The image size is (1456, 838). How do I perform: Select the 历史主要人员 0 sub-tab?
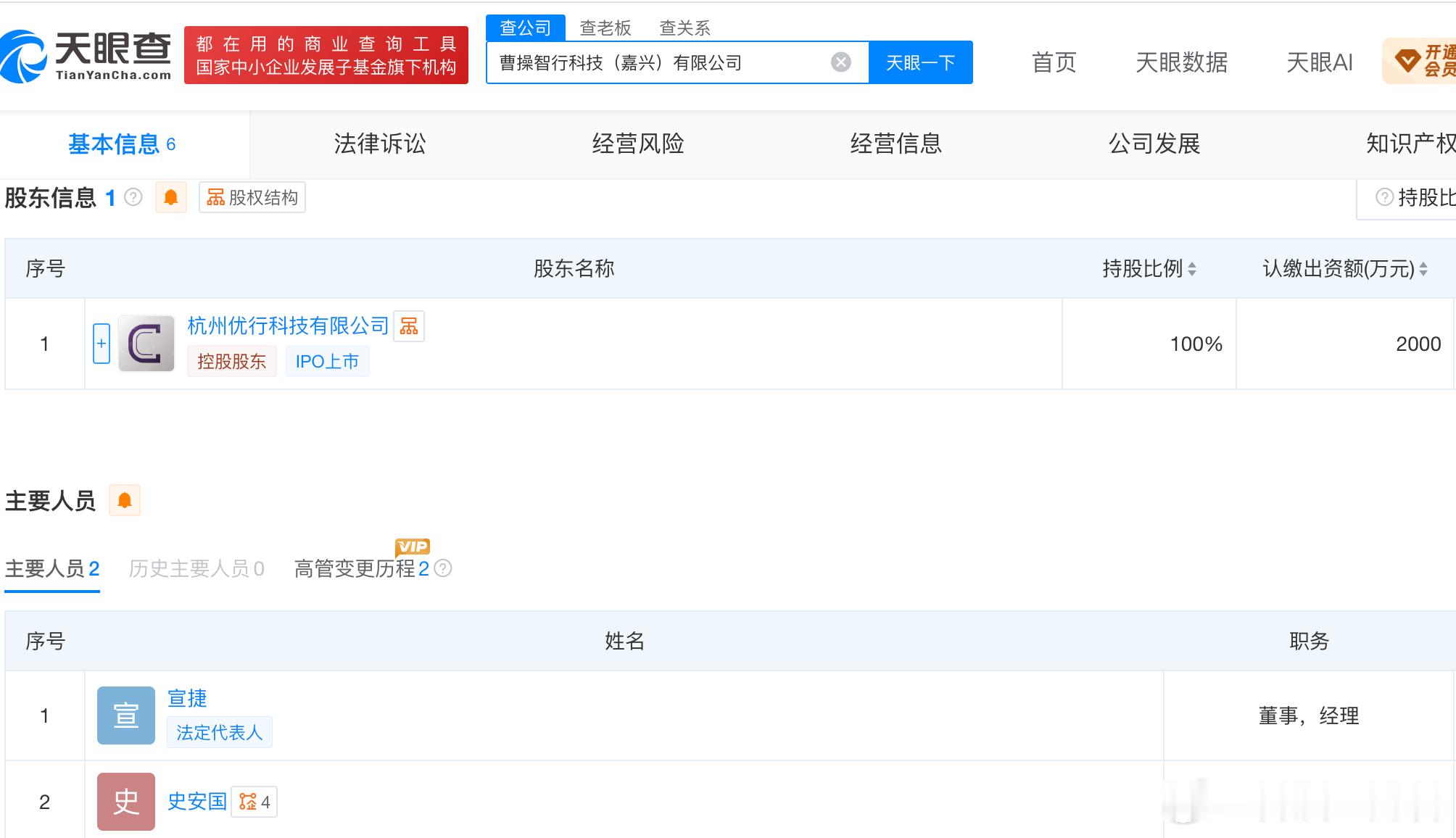point(197,569)
